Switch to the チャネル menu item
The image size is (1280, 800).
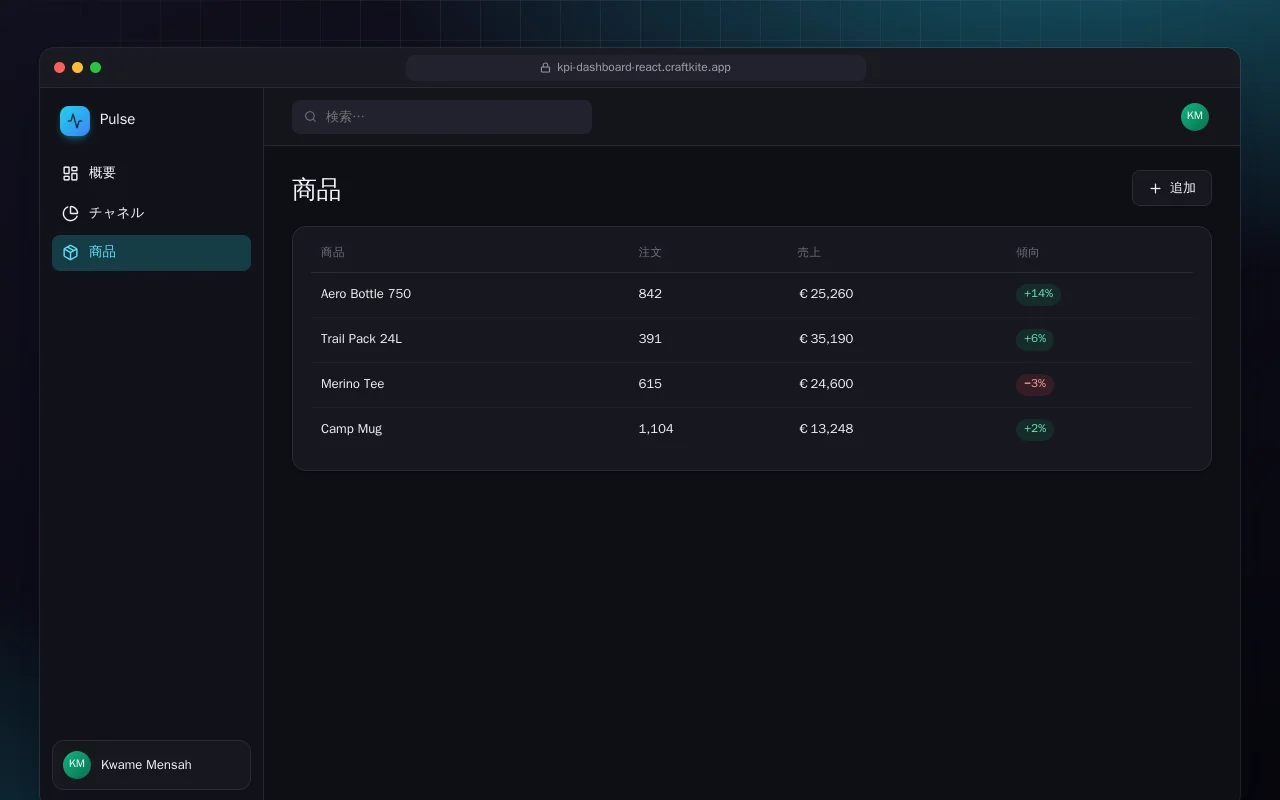151,213
